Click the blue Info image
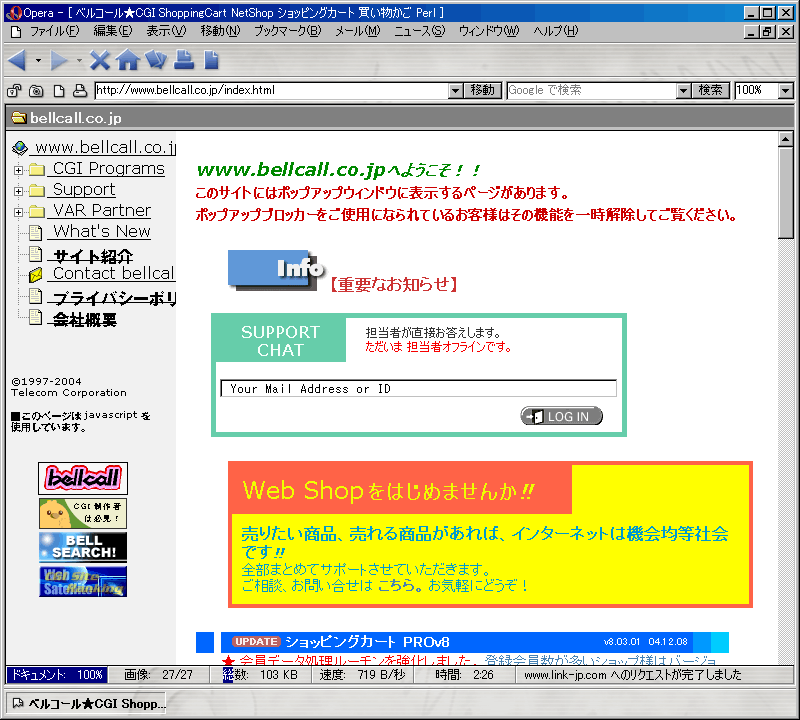The width and height of the screenshot is (800, 720). [276, 270]
